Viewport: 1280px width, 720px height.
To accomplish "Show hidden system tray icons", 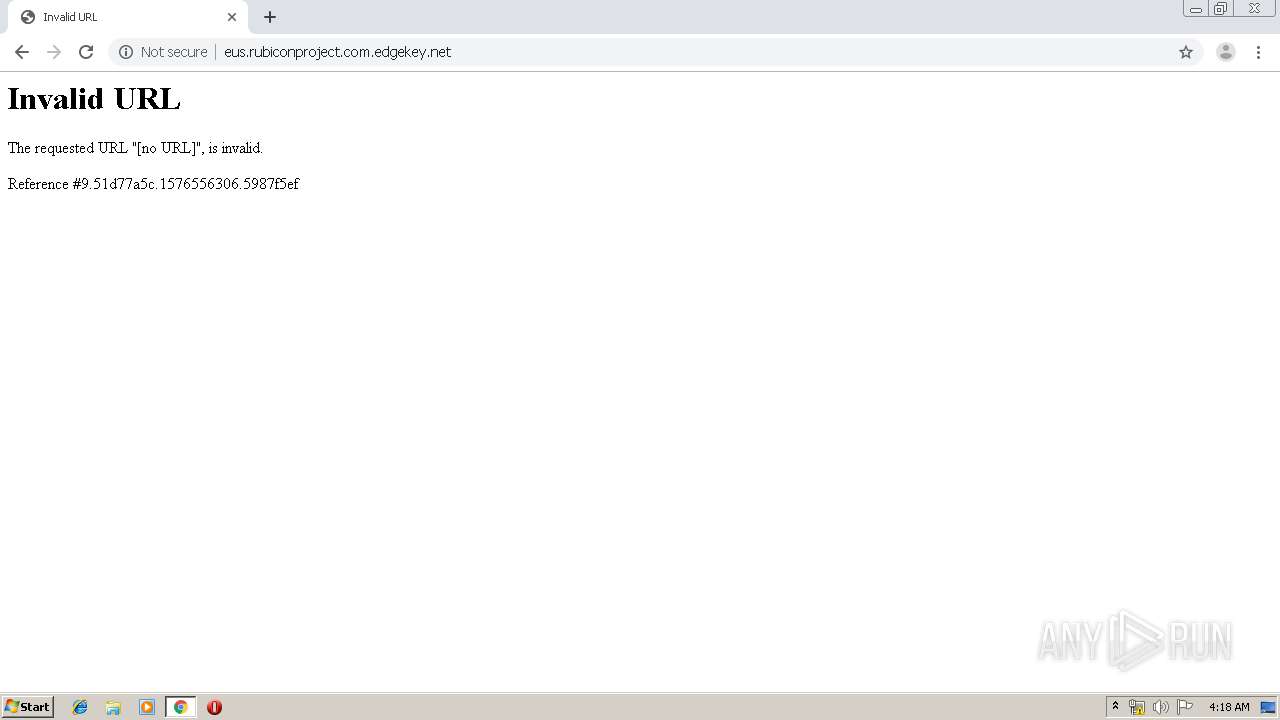I will coord(1116,707).
